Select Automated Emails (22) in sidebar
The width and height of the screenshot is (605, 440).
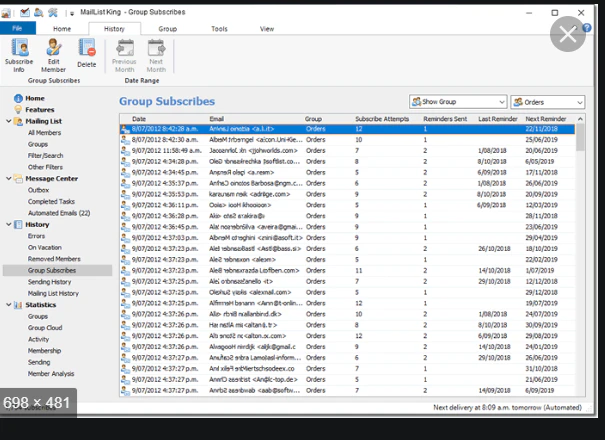pyautogui.click(x=58, y=213)
